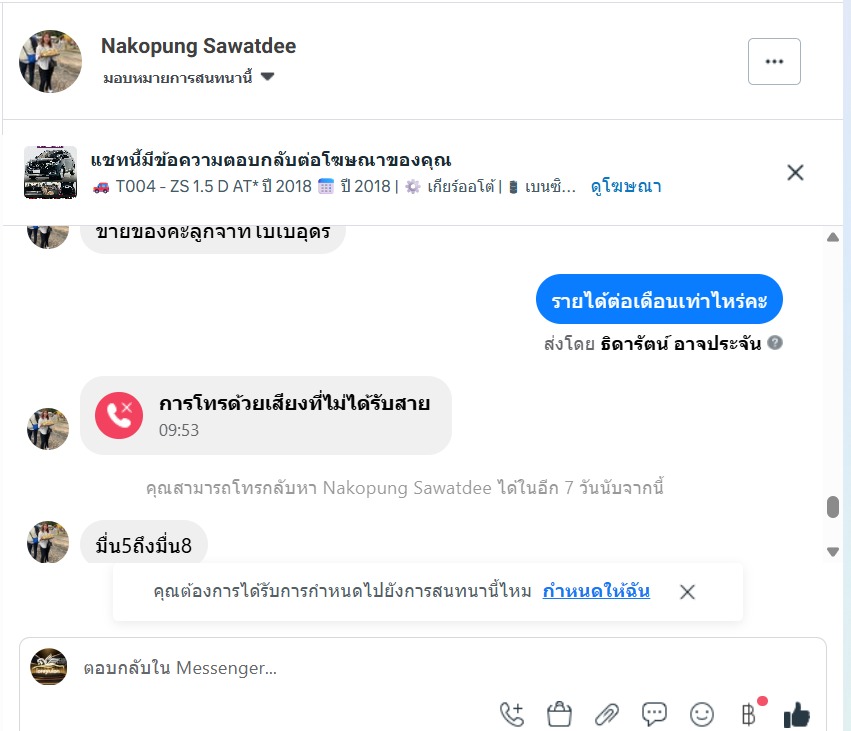The image size is (851, 731).
Task: Click the call request phone icon
Action: [x=511, y=714]
